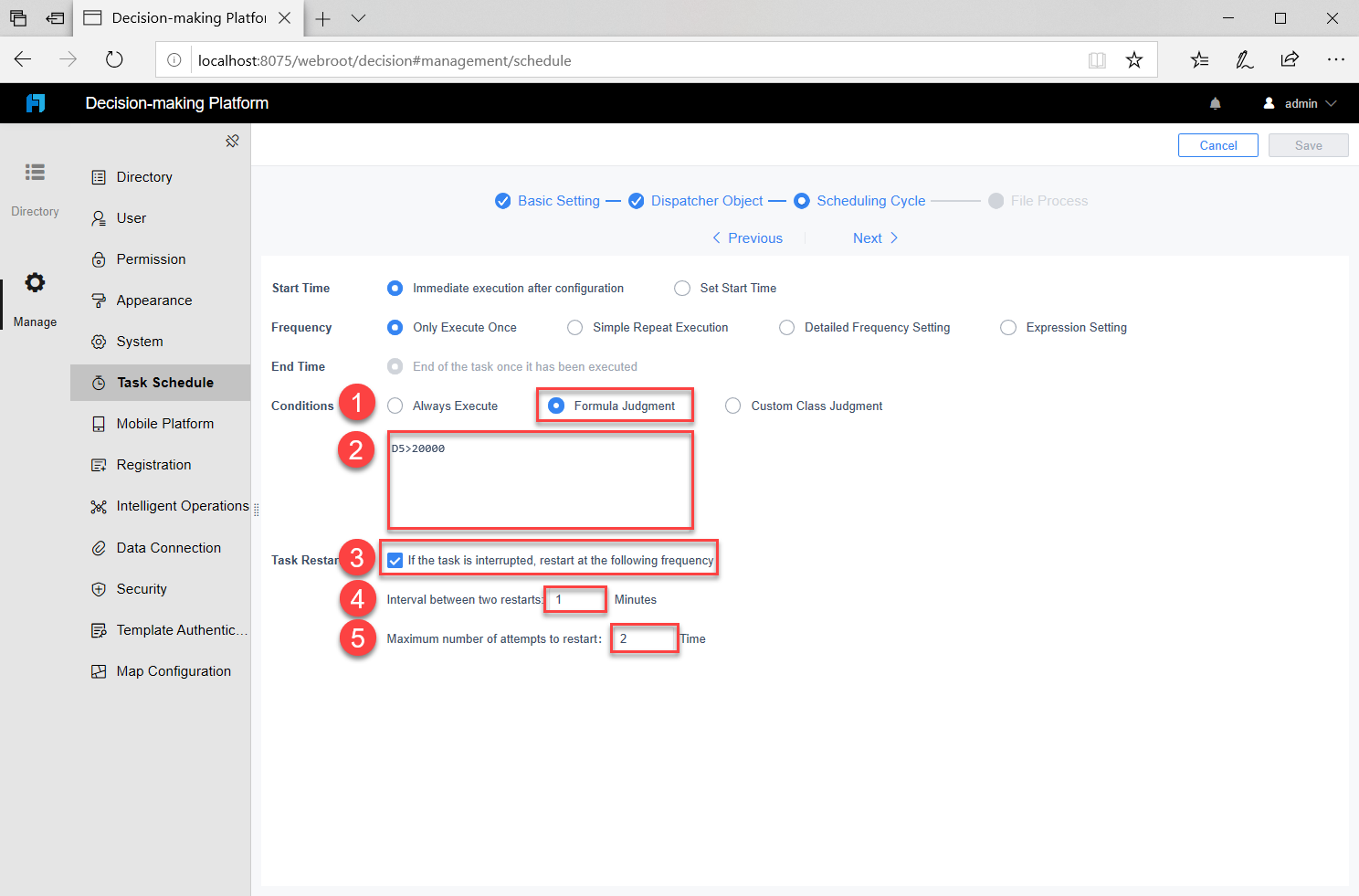This screenshot has width=1359, height=896.
Task: Click the Cancel button
Action: [1217, 144]
